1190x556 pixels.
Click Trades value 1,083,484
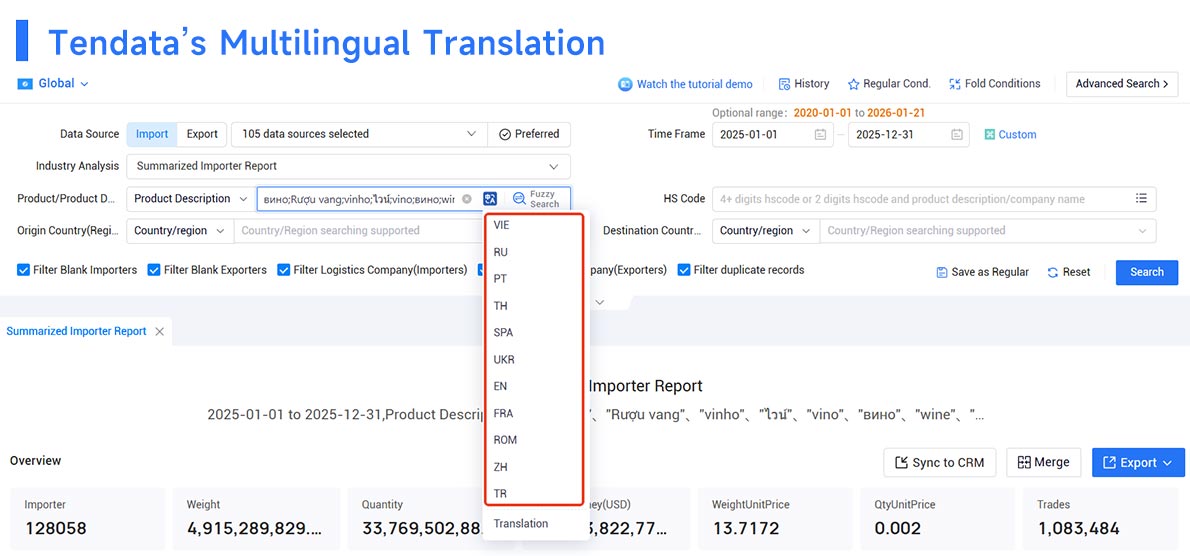click(1079, 528)
